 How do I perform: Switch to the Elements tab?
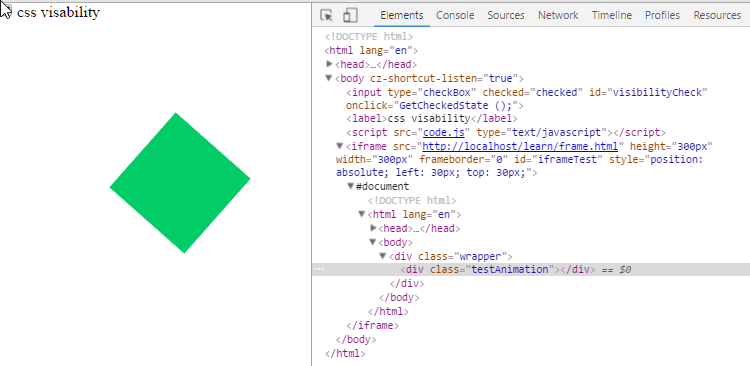point(402,15)
